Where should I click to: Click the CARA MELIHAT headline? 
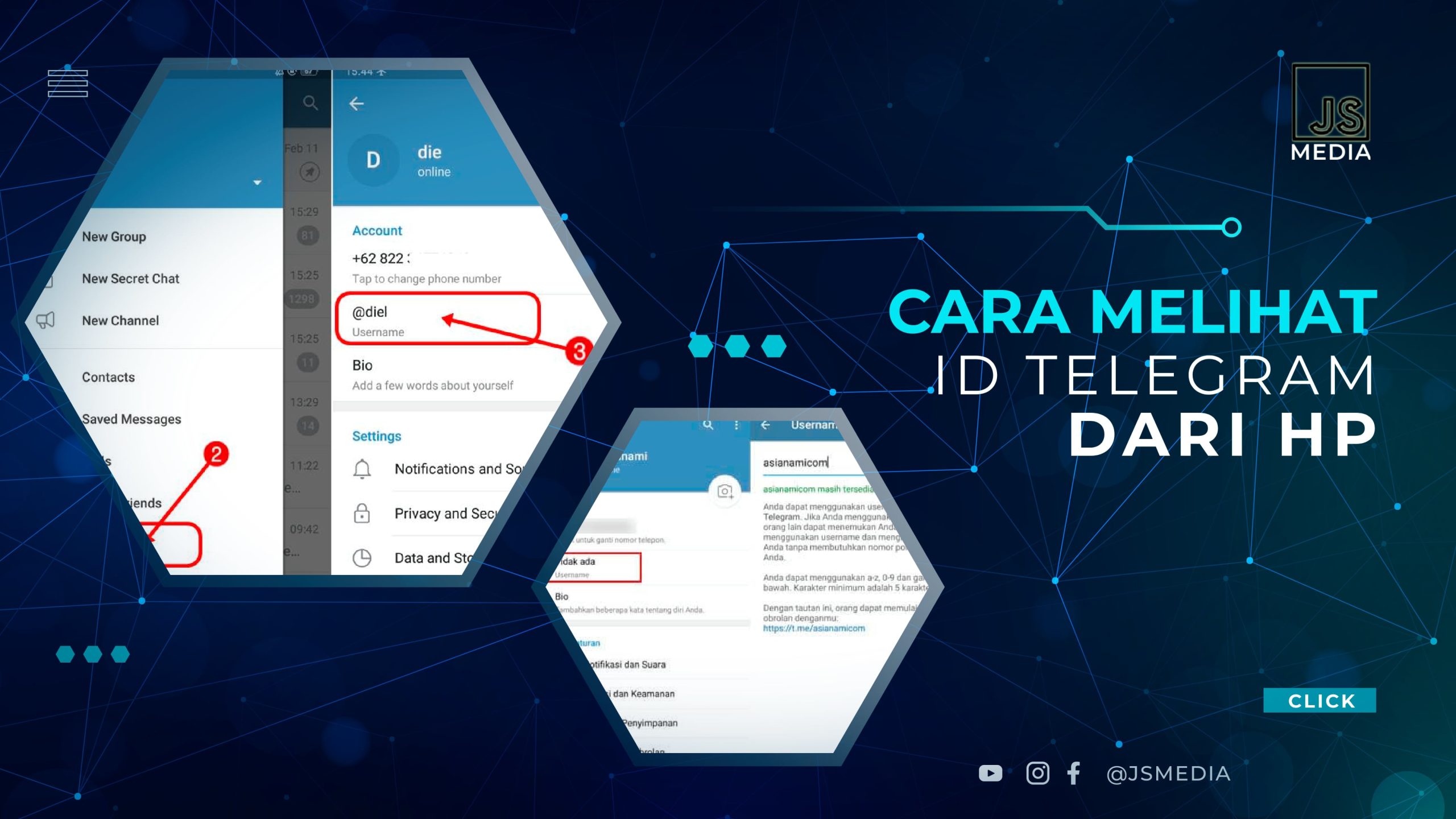point(1132,312)
